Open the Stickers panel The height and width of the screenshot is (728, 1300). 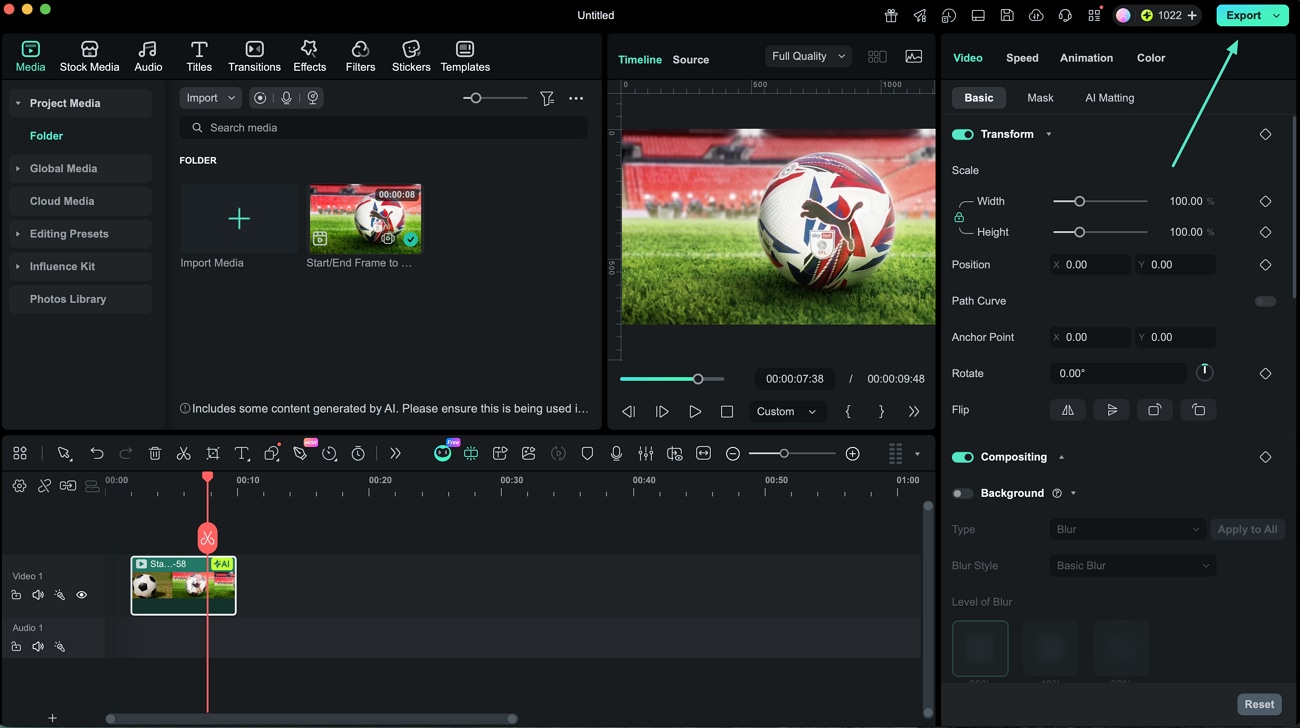410,56
